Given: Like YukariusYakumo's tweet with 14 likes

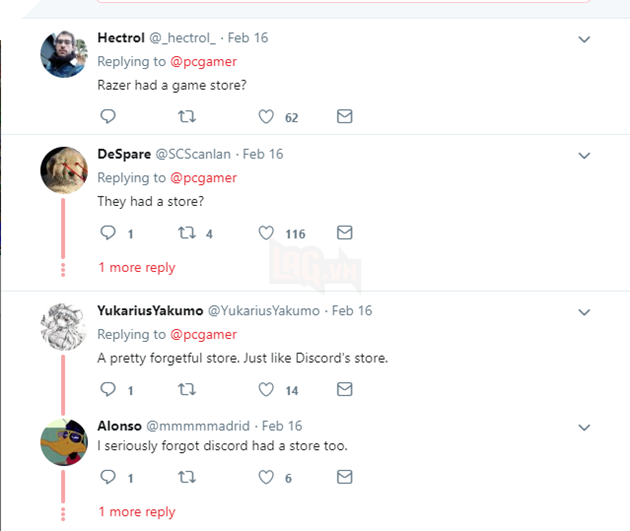Looking at the screenshot, I should (x=266, y=390).
